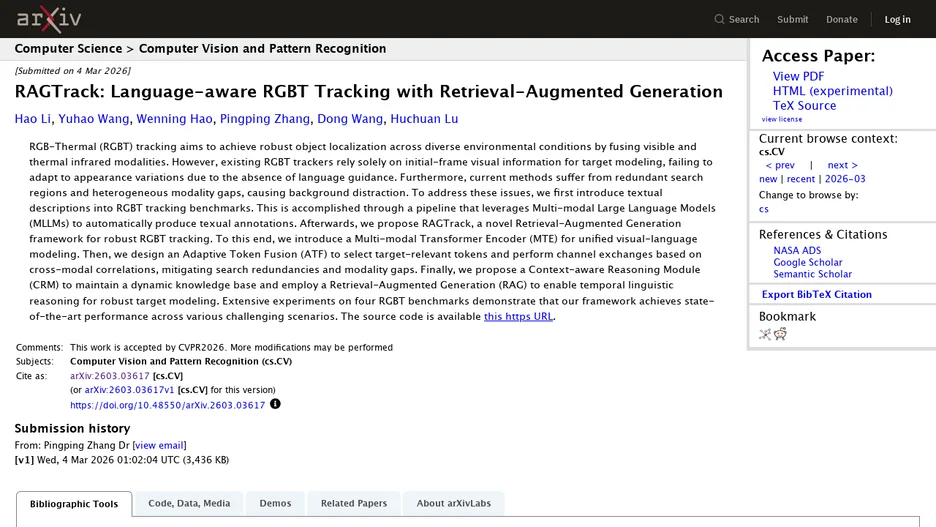The width and height of the screenshot is (936, 527).
Task: Switch to Demos tab
Action: click(275, 504)
